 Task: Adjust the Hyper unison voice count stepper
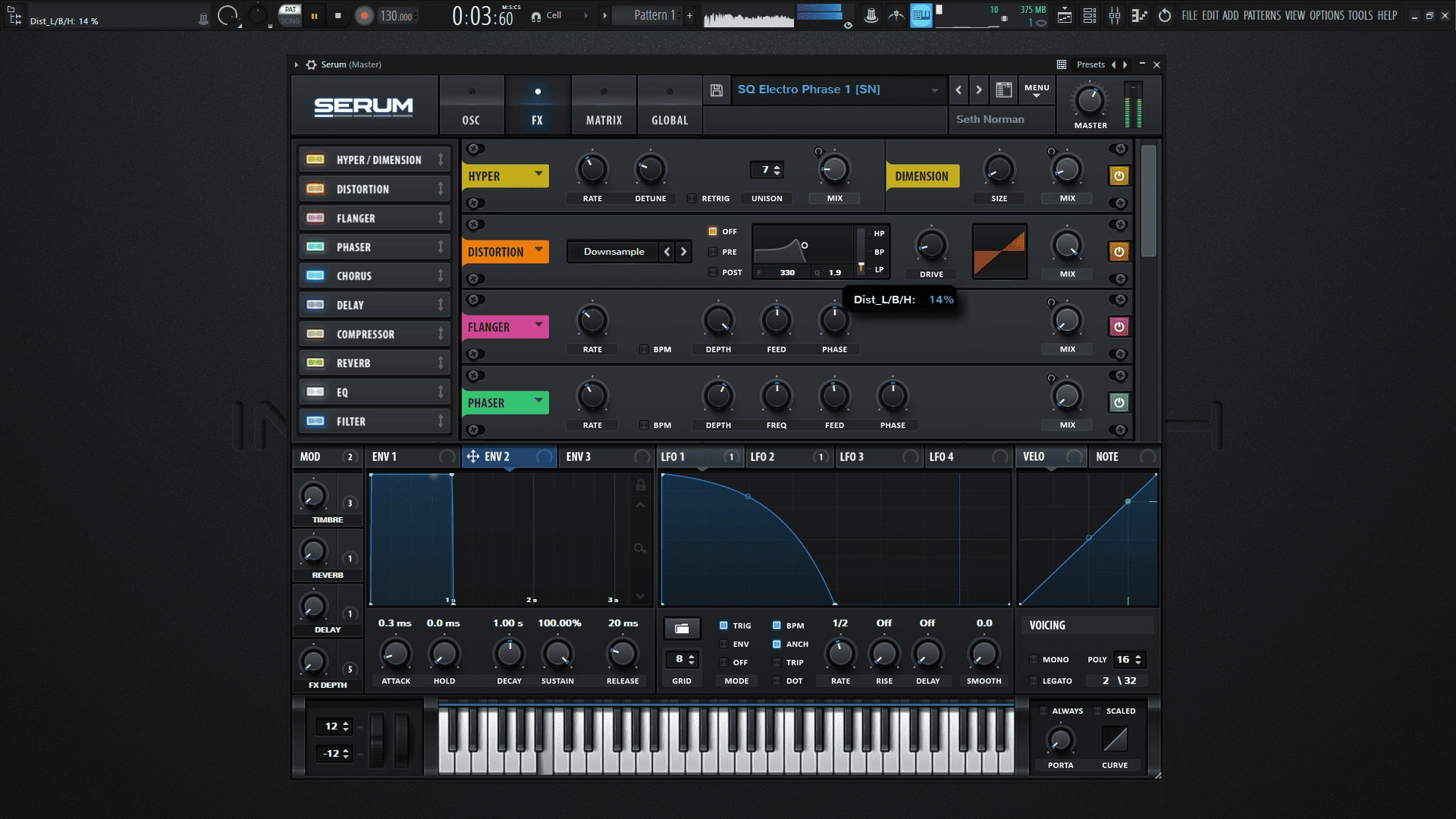point(777,170)
